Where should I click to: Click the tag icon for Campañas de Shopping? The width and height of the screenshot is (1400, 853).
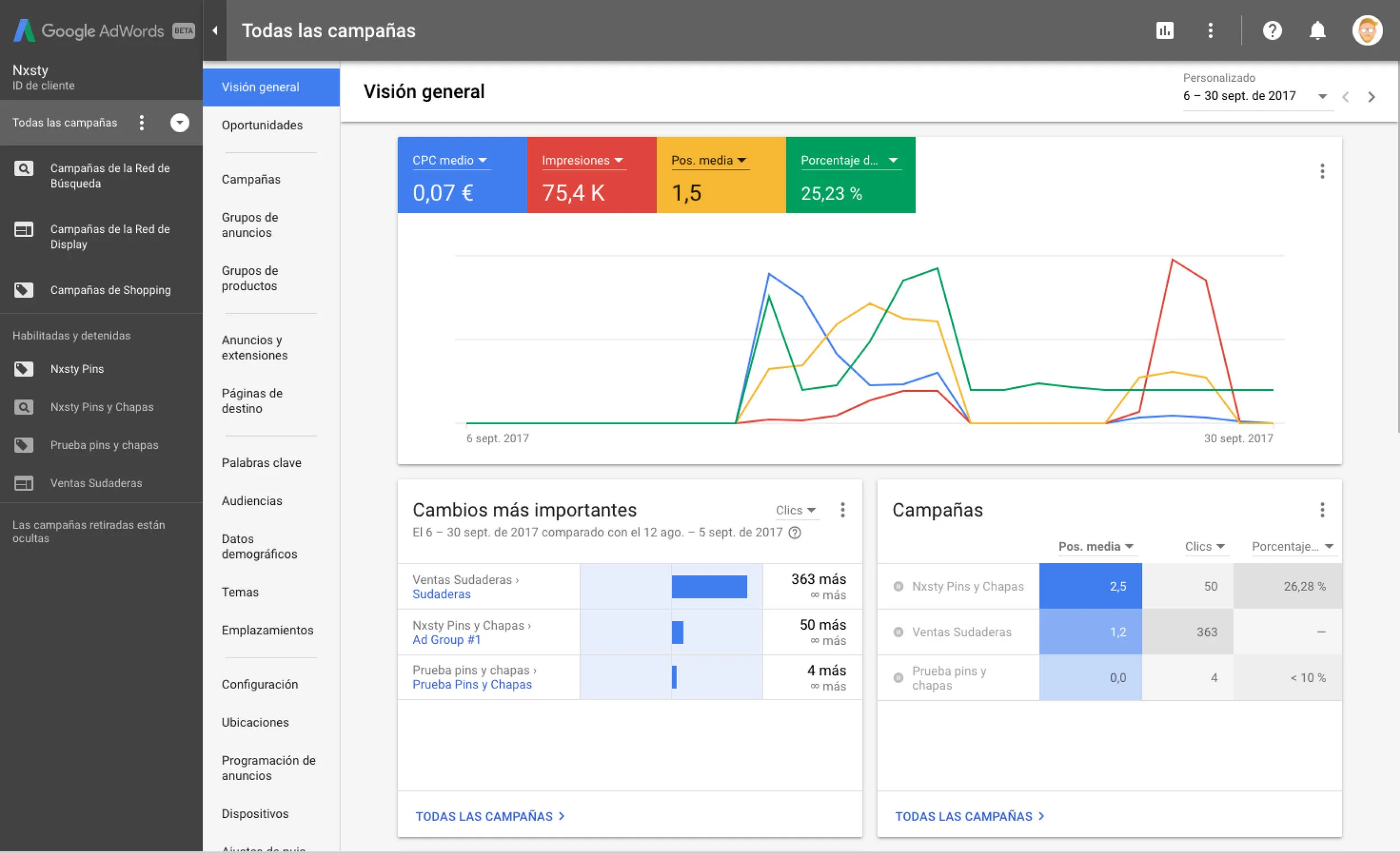coord(24,290)
